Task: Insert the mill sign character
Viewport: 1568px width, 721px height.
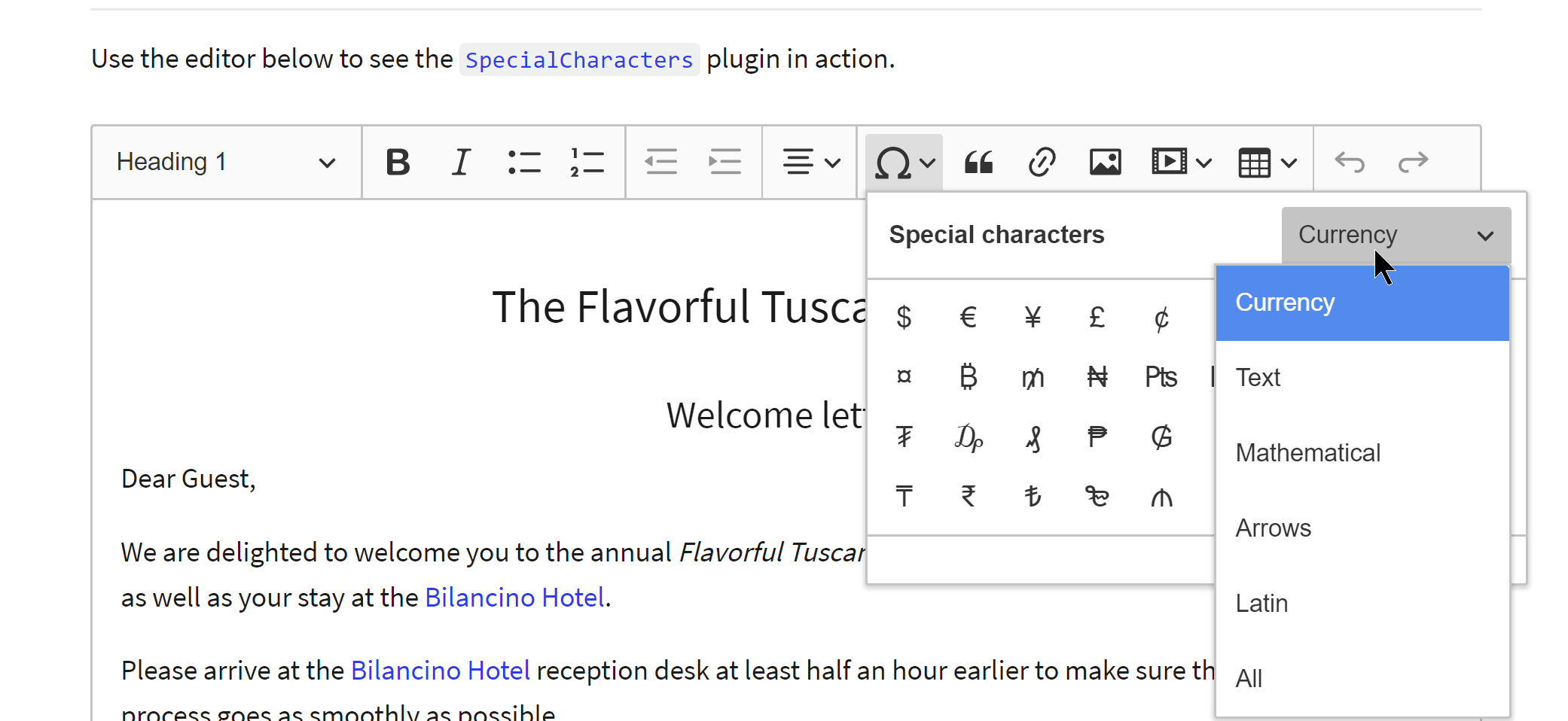Action: point(1033,376)
